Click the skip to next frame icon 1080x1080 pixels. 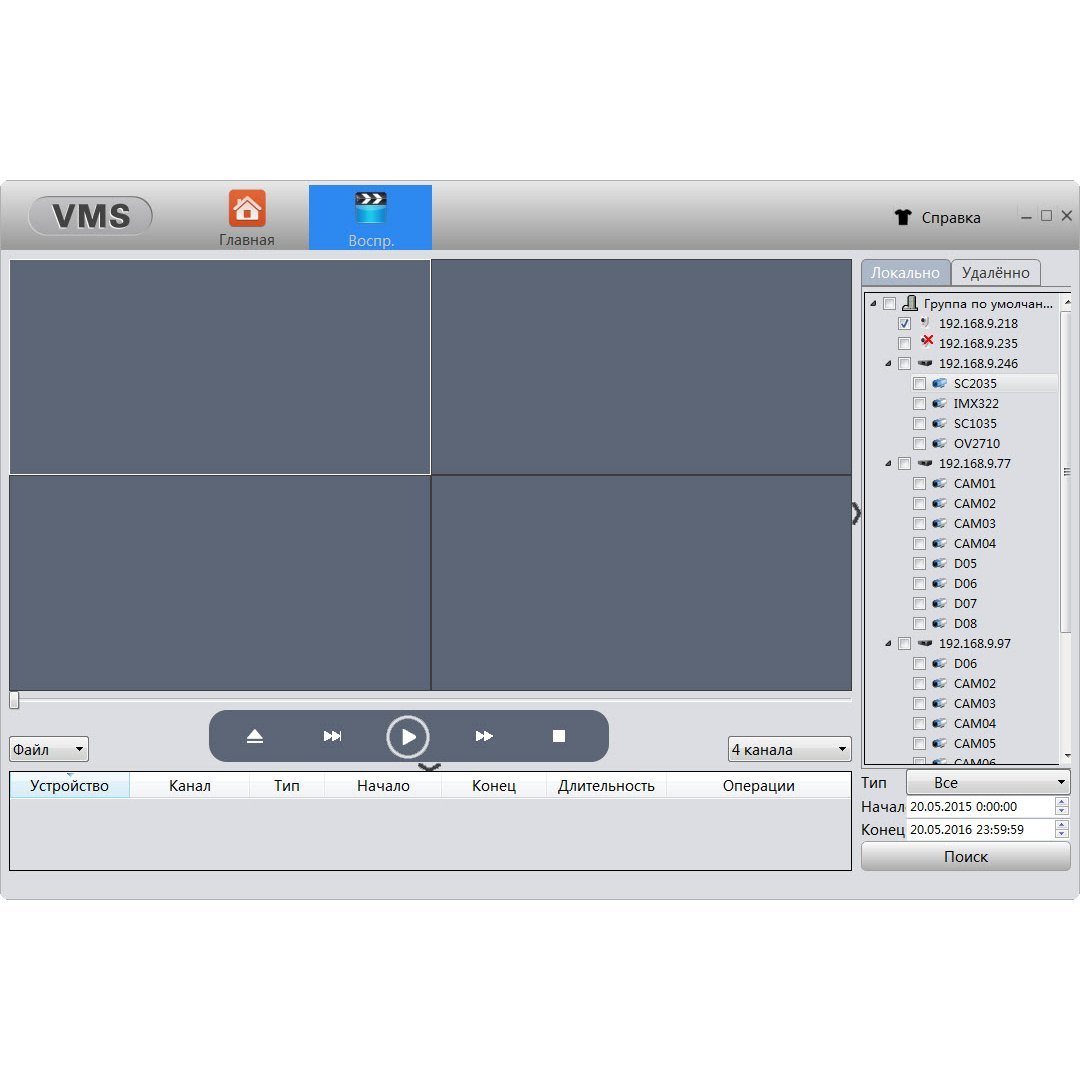[x=333, y=736]
